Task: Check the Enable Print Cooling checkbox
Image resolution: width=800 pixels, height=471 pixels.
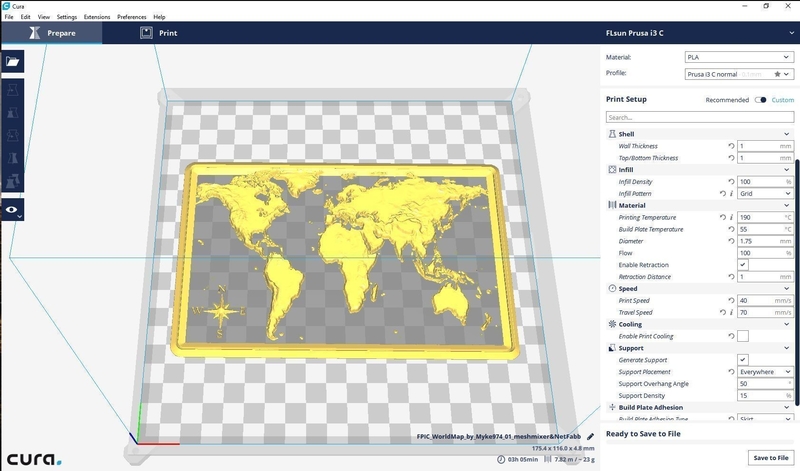Action: (x=743, y=336)
